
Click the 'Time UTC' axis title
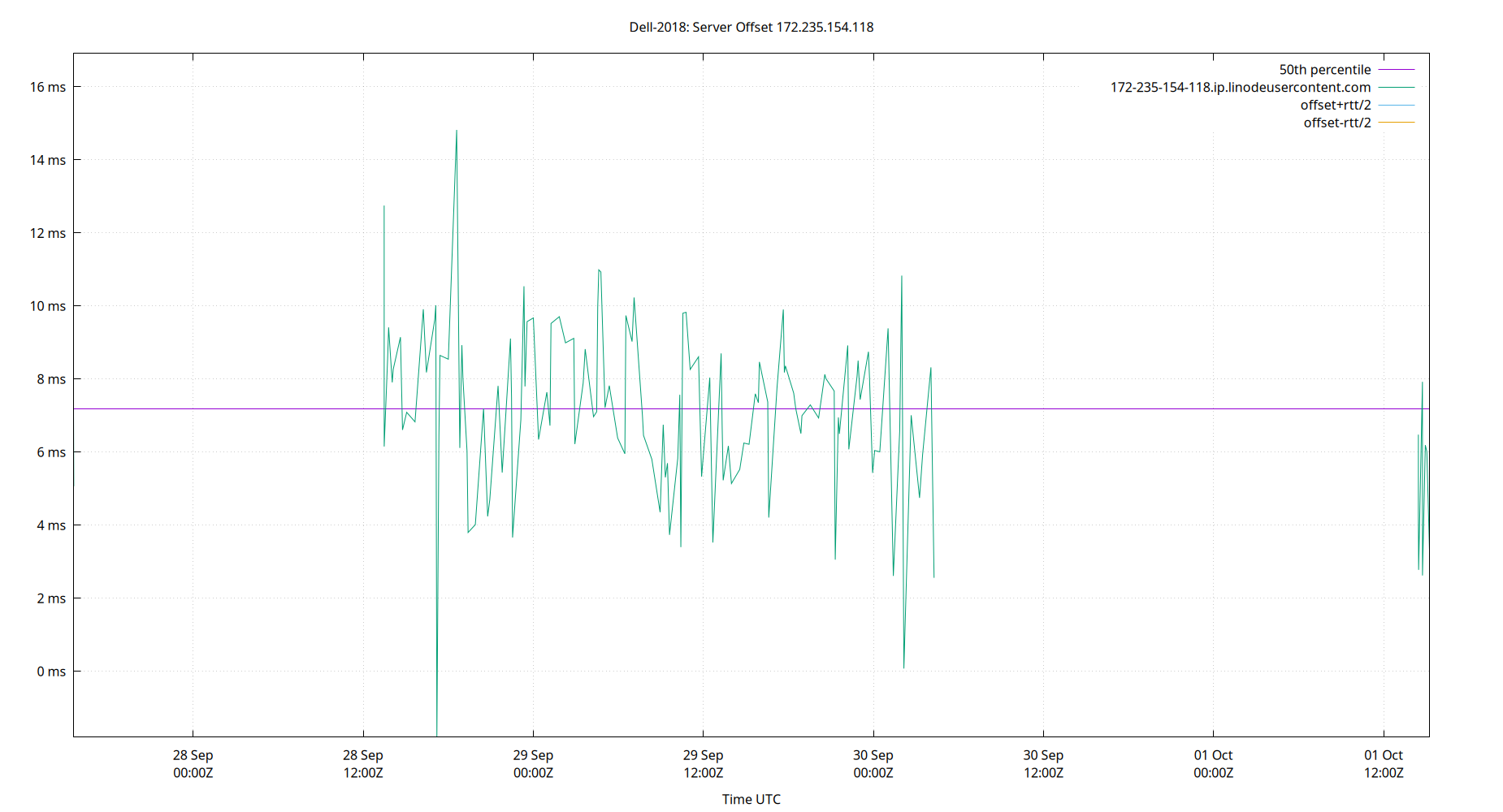point(751,799)
